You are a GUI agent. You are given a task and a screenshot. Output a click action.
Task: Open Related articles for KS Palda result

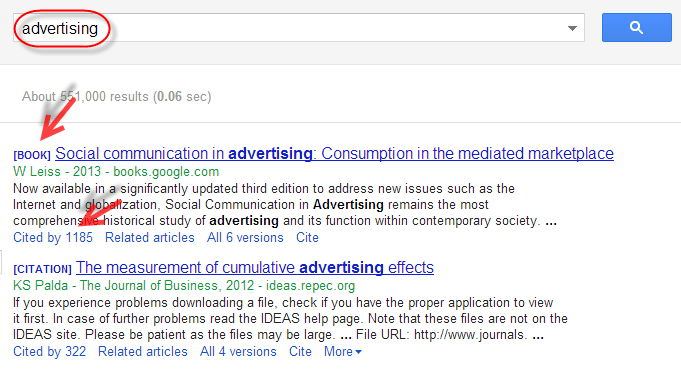(x=143, y=351)
